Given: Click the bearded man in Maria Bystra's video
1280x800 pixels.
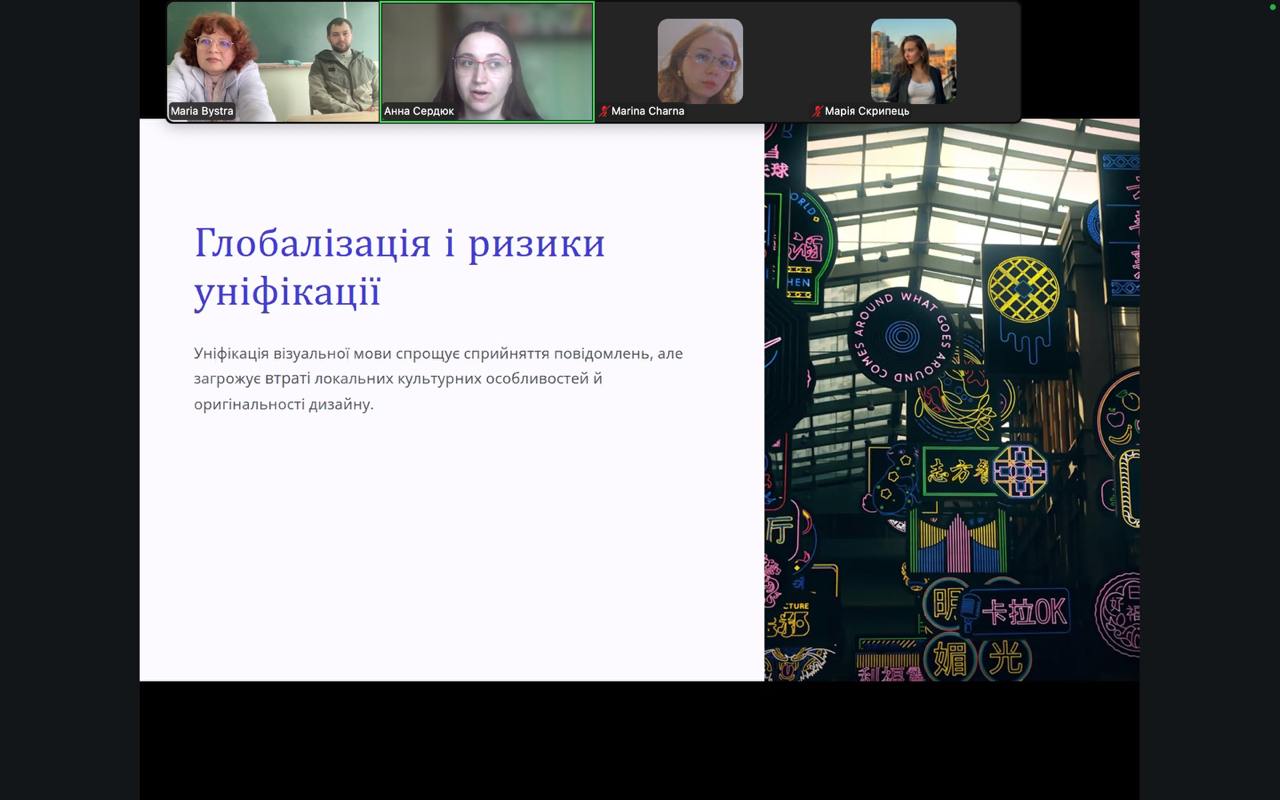Looking at the screenshot, I should coord(340,70).
